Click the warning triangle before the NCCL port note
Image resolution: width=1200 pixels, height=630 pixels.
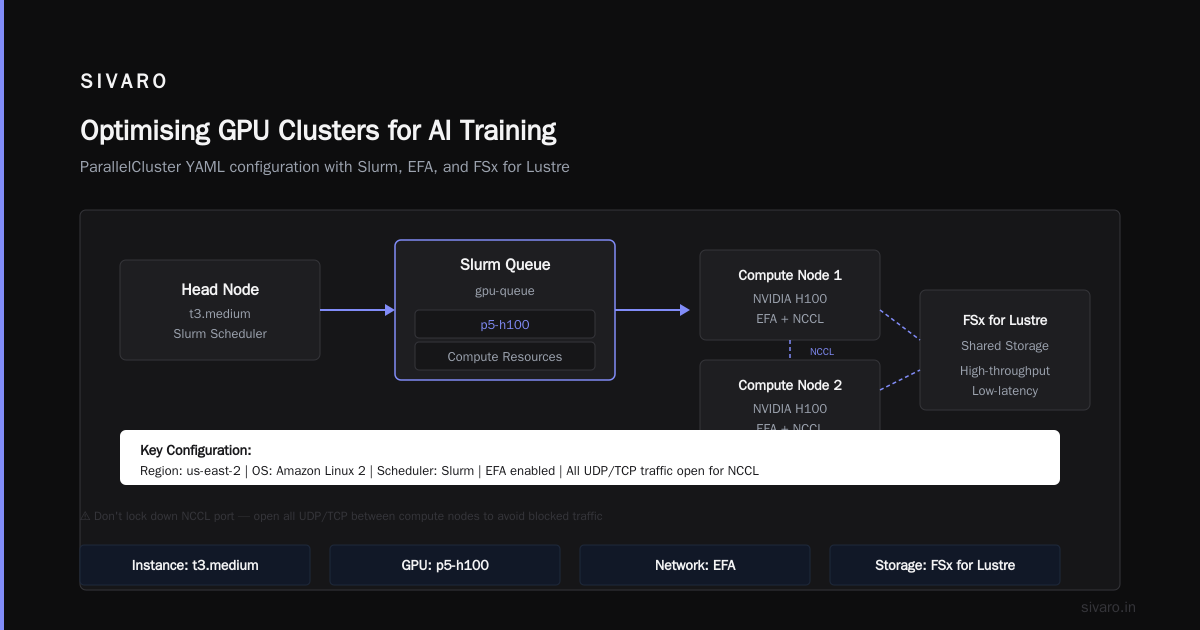(x=85, y=516)
